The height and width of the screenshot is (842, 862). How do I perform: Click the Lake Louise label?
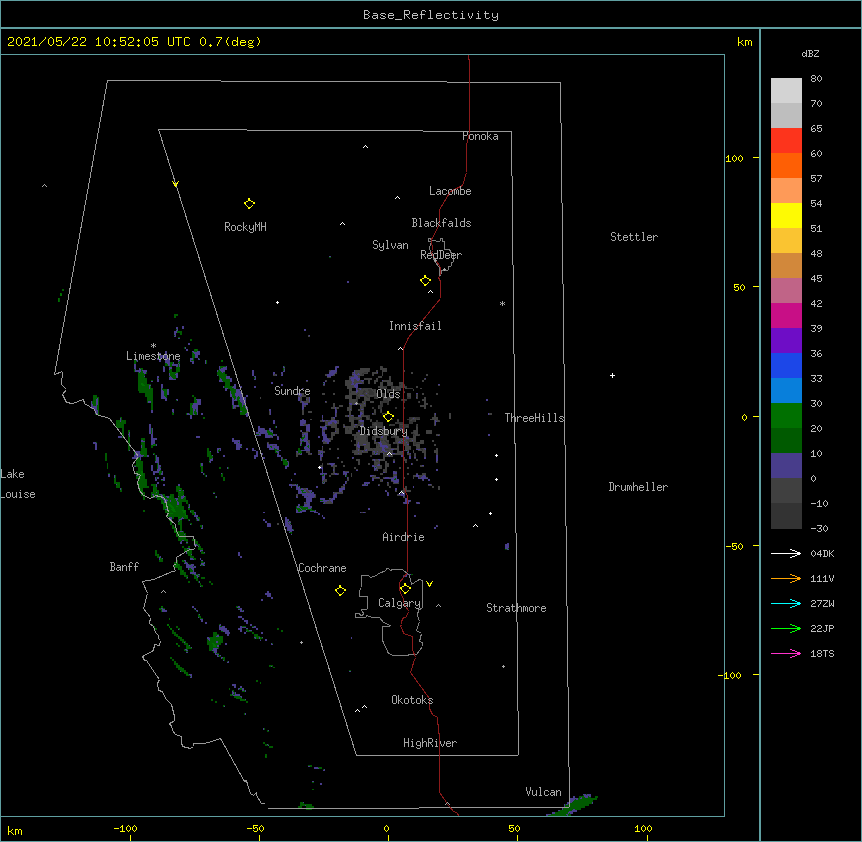[x=18, y=484]
